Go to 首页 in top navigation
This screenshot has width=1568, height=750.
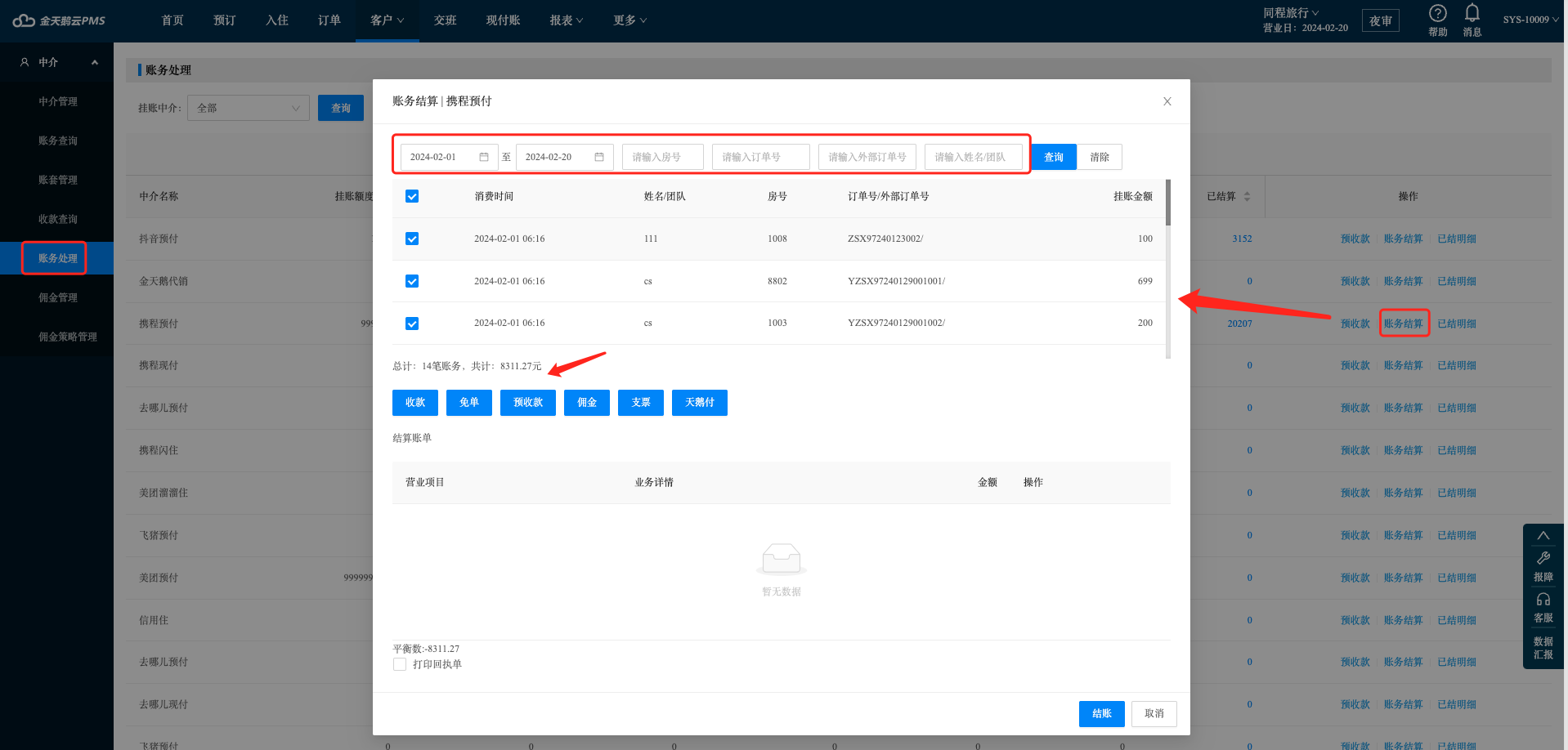pos(172,20)
